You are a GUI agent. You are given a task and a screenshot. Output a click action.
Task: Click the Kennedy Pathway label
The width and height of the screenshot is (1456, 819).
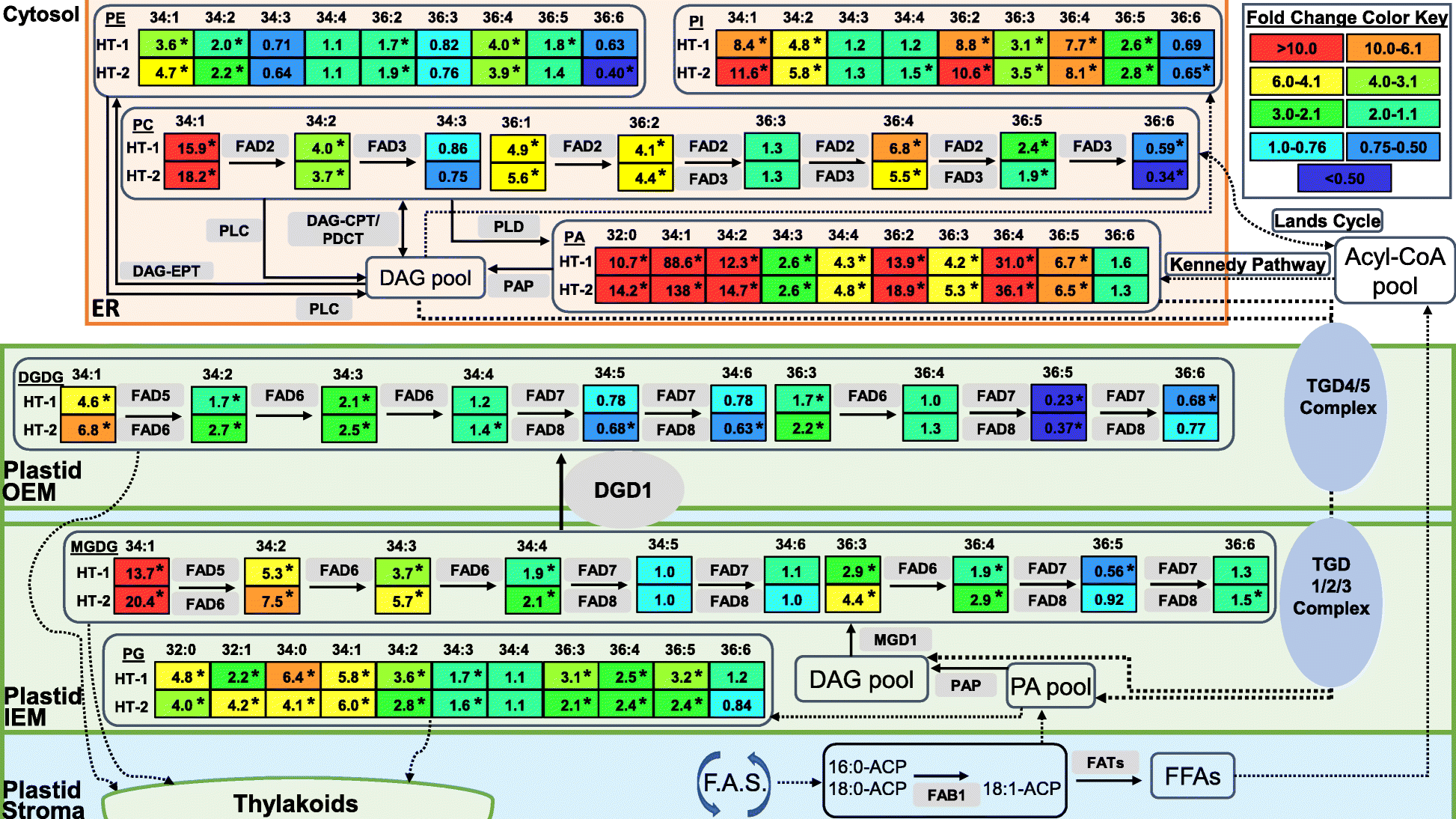[x=1247, y=264]
